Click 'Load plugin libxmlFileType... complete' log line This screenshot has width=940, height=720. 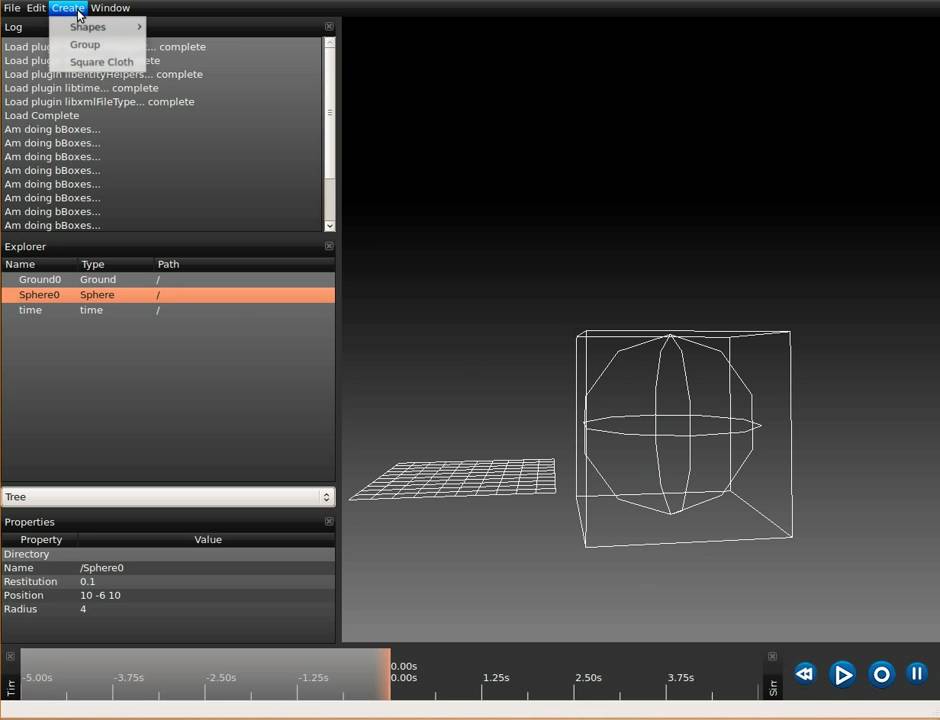tap(99, 101)
